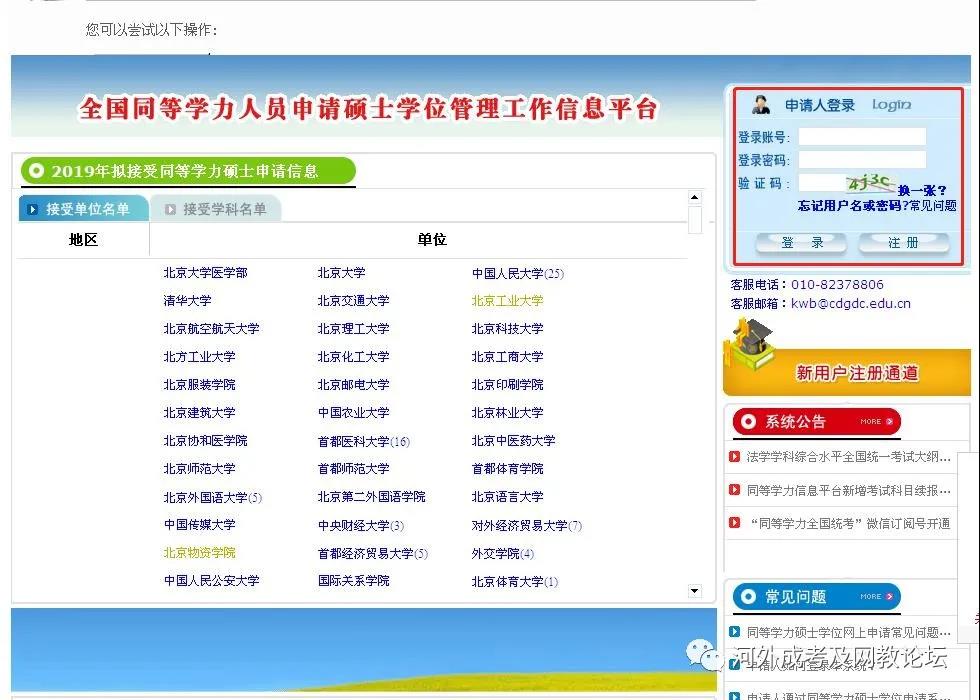The width and height of the screenshot is (980, 700).
Task: Click bullet icon beside 同等学力信息平台新增 notice
Action: click(735, 490)
